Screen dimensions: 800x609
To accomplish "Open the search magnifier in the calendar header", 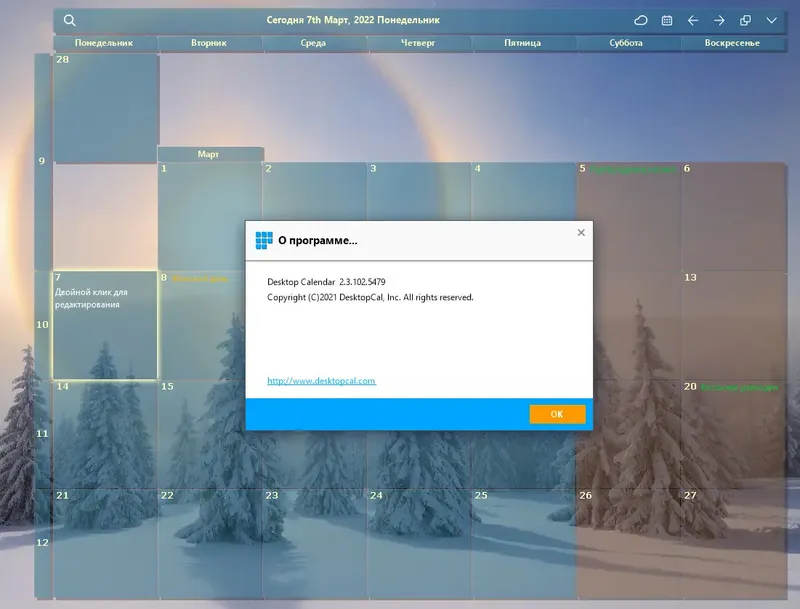I will 70,20.
